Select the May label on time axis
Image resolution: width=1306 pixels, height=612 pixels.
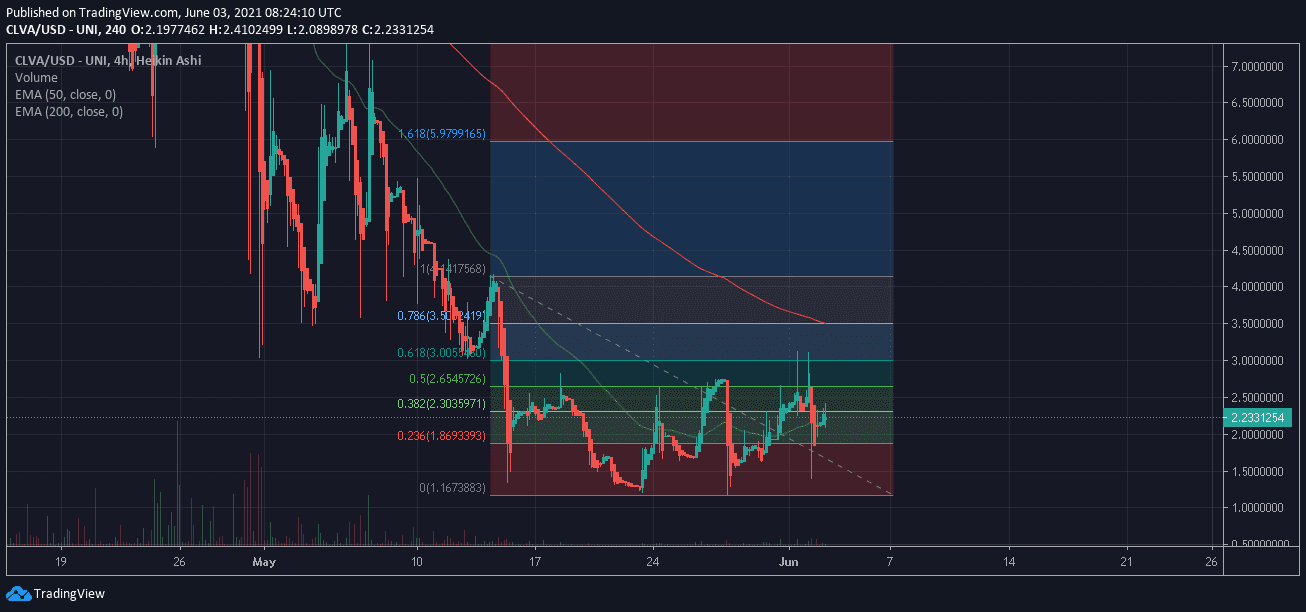[x=264, y=560]
